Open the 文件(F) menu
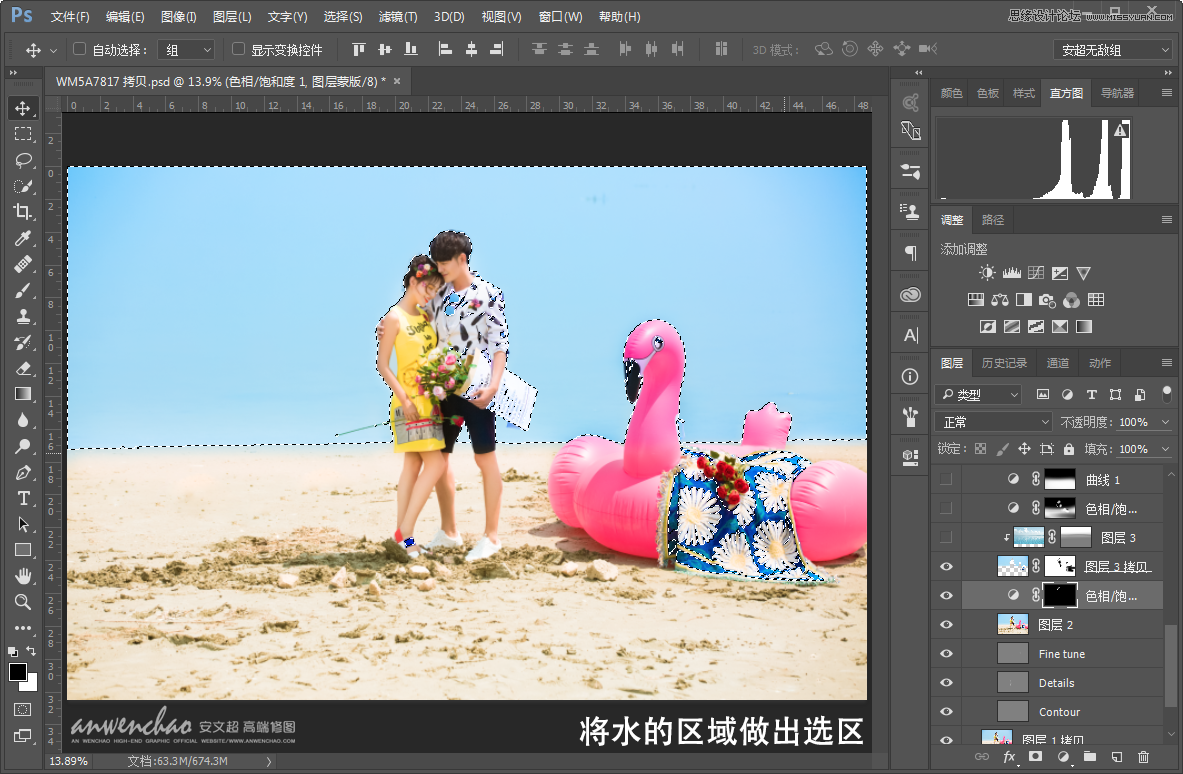This screenshot has height=774, width=1183. click(69, 17)
